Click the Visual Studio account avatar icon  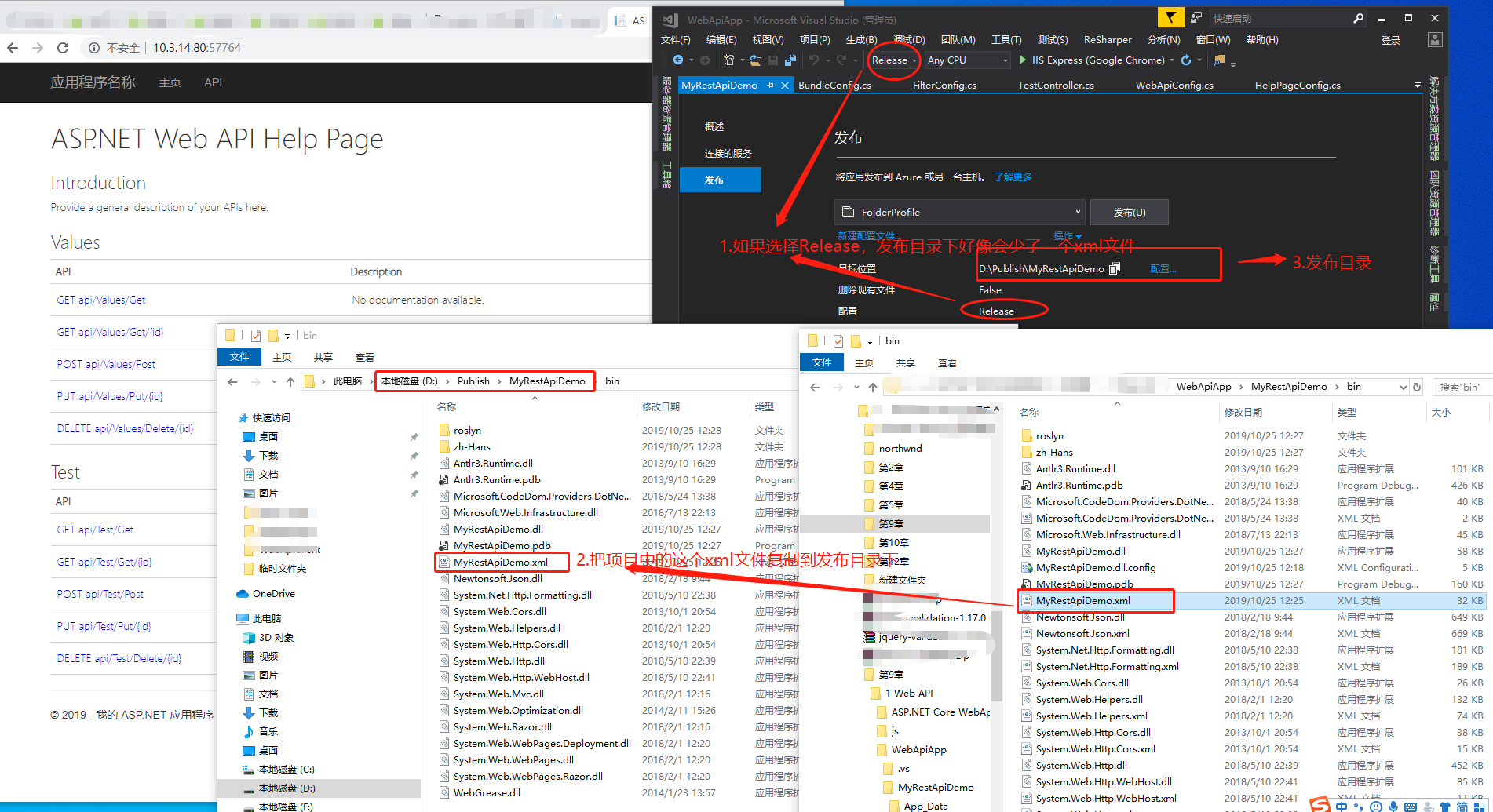(1435, 39)
